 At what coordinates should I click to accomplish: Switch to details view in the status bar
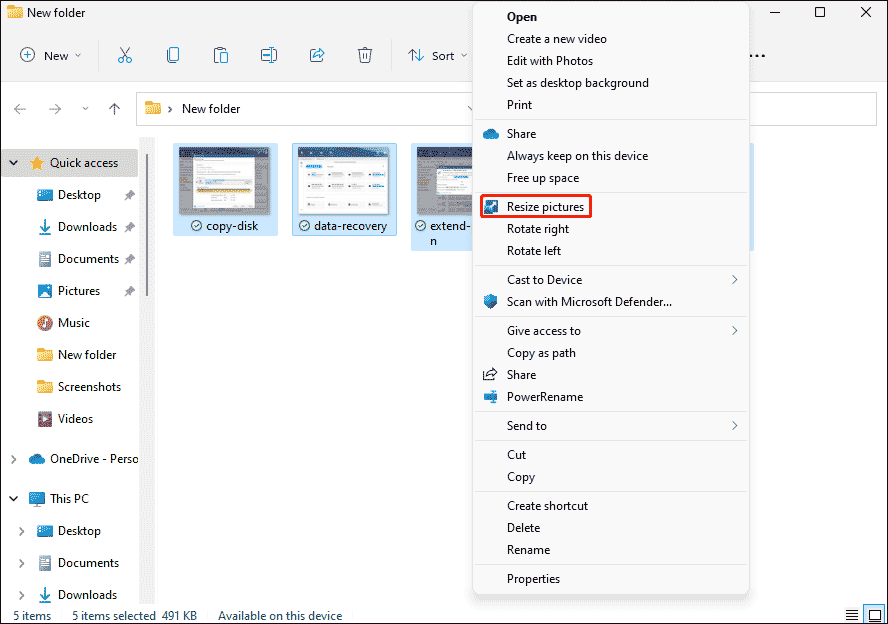point(851,613)
